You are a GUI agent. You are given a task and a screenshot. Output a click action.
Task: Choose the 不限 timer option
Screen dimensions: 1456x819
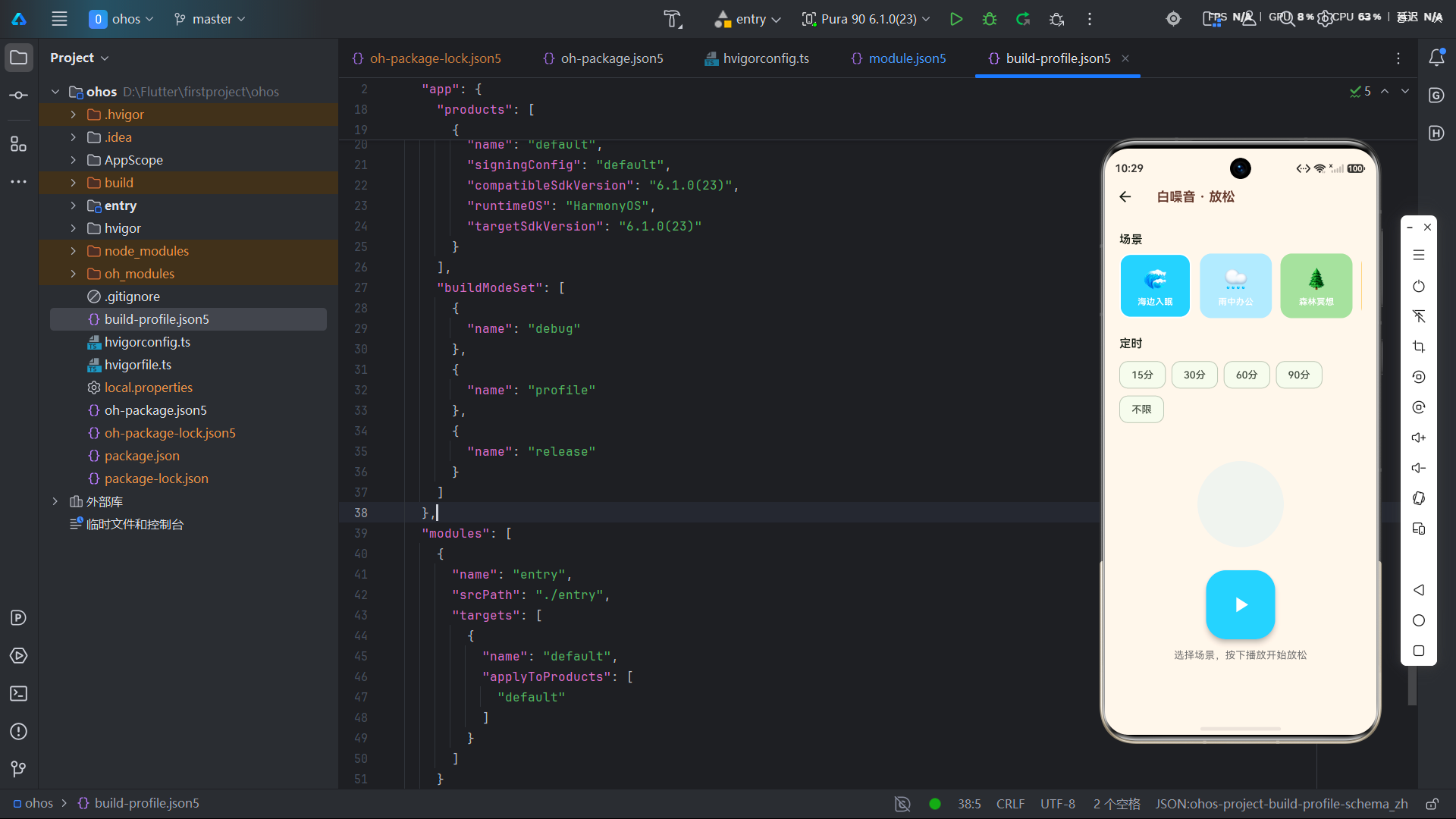pyautogui.click(x=1141, y=409)
